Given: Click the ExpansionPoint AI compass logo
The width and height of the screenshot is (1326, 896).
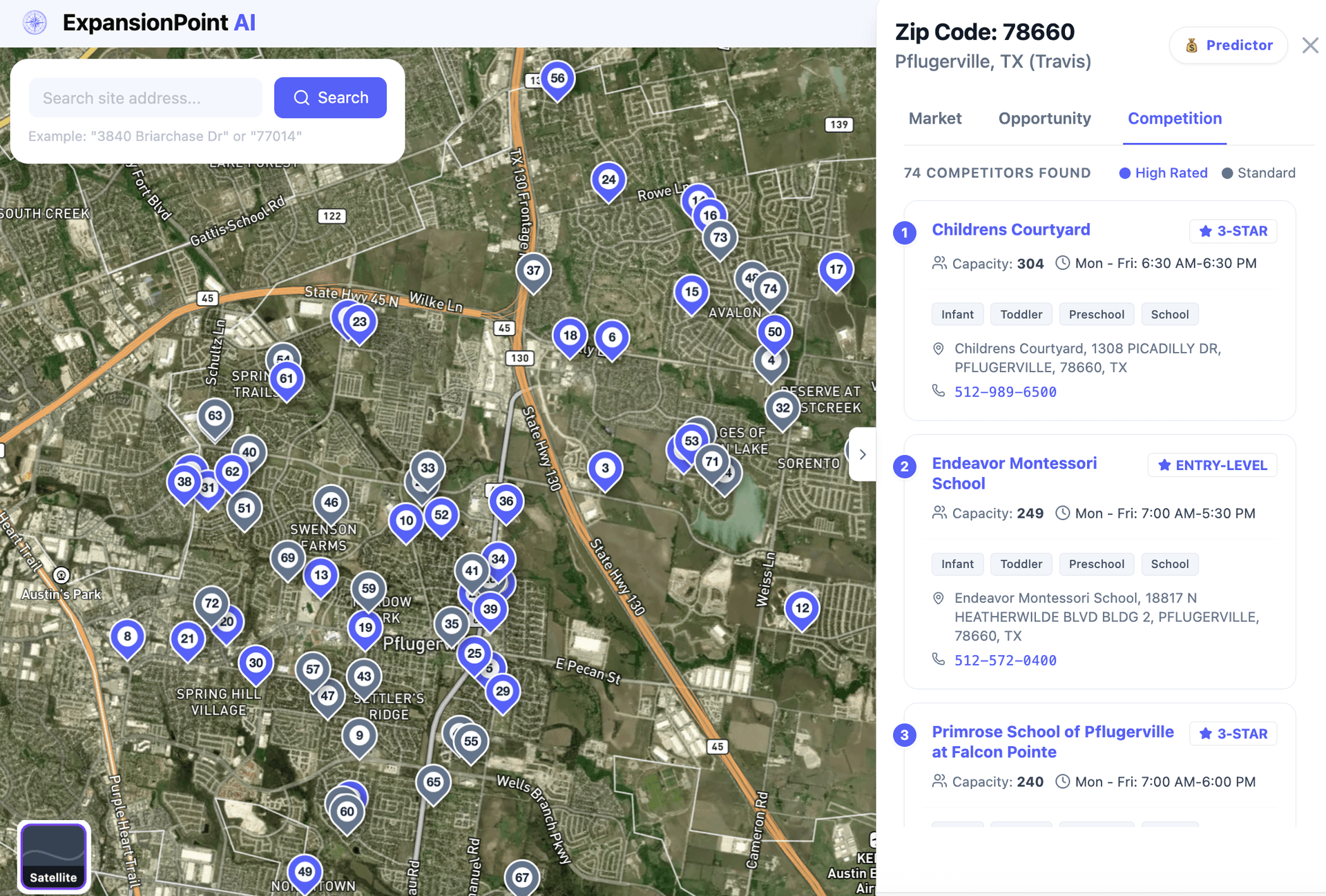Looking at the screenshot, I should [34, 22].
